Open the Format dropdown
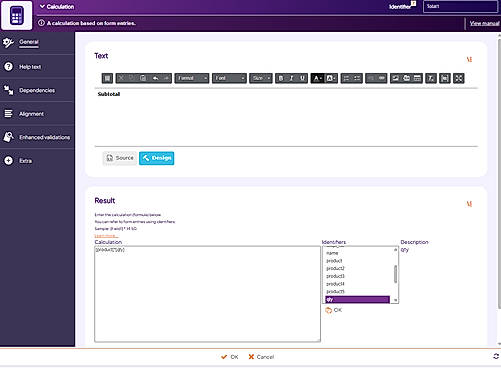Viewport: 501px width, 368px height. pyautogui.click(x=192, y=78)
